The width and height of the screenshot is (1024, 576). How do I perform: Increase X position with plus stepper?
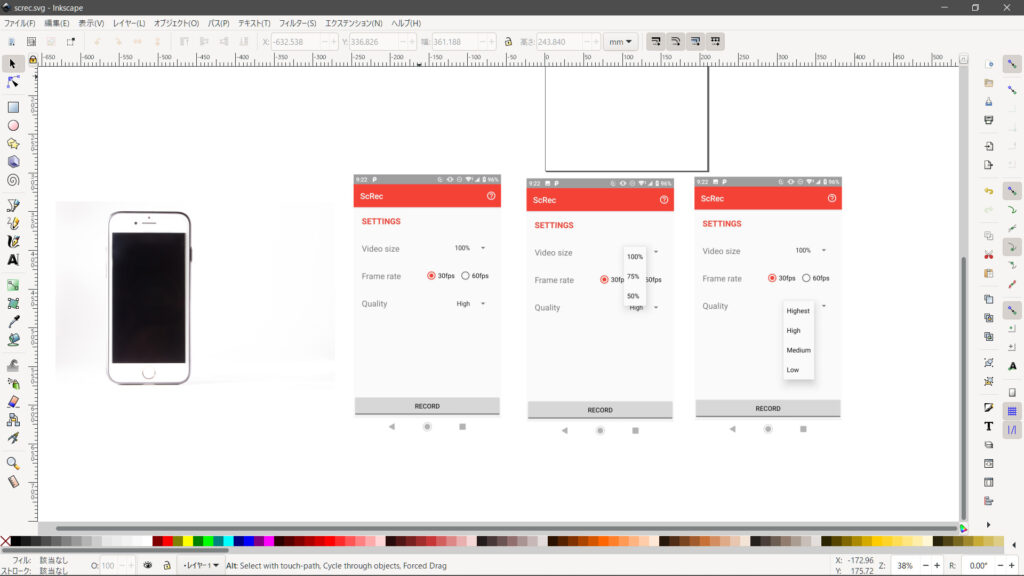[x=334, y=42]
